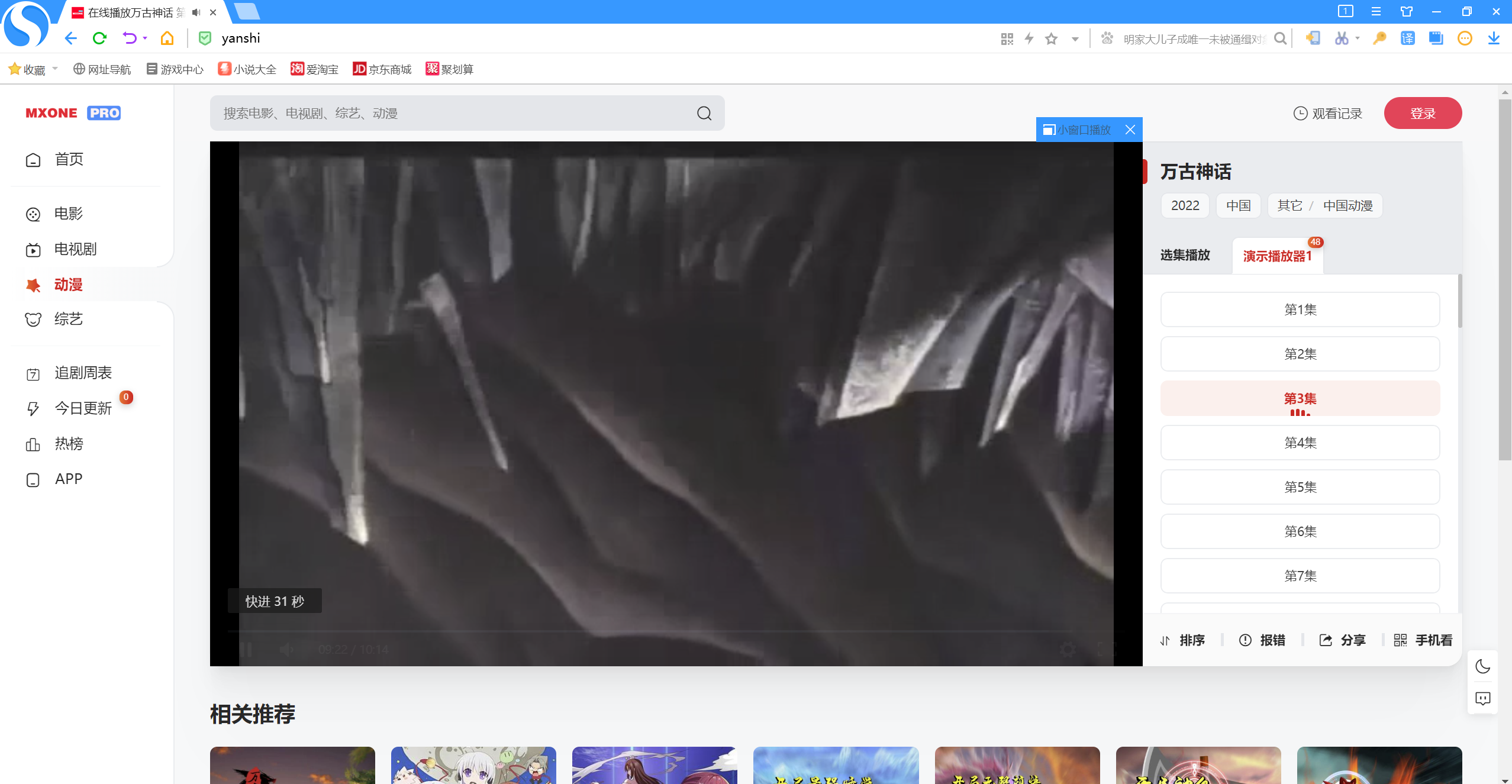Close the 小窗口播放 popup button

coord(1130,130)
